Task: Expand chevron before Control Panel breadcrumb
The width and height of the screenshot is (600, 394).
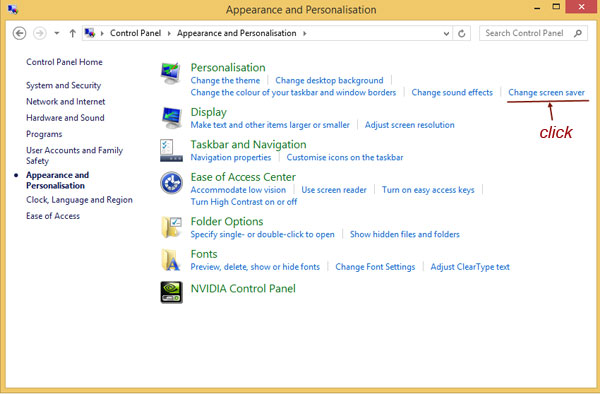Action: pyautogui.click(x=102, y=33)
